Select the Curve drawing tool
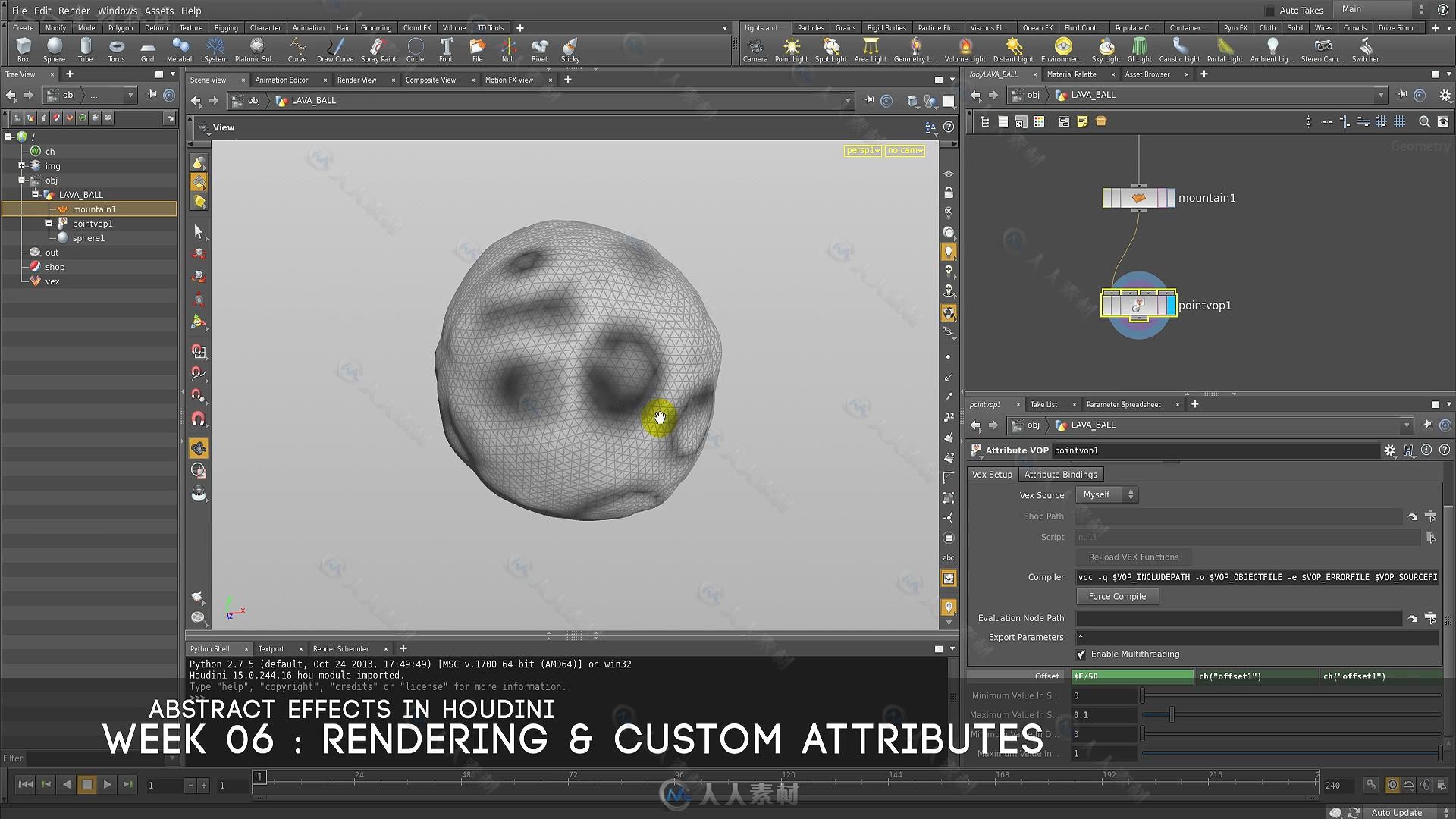Screen dimensions: 1456x819 click(296, 49)
